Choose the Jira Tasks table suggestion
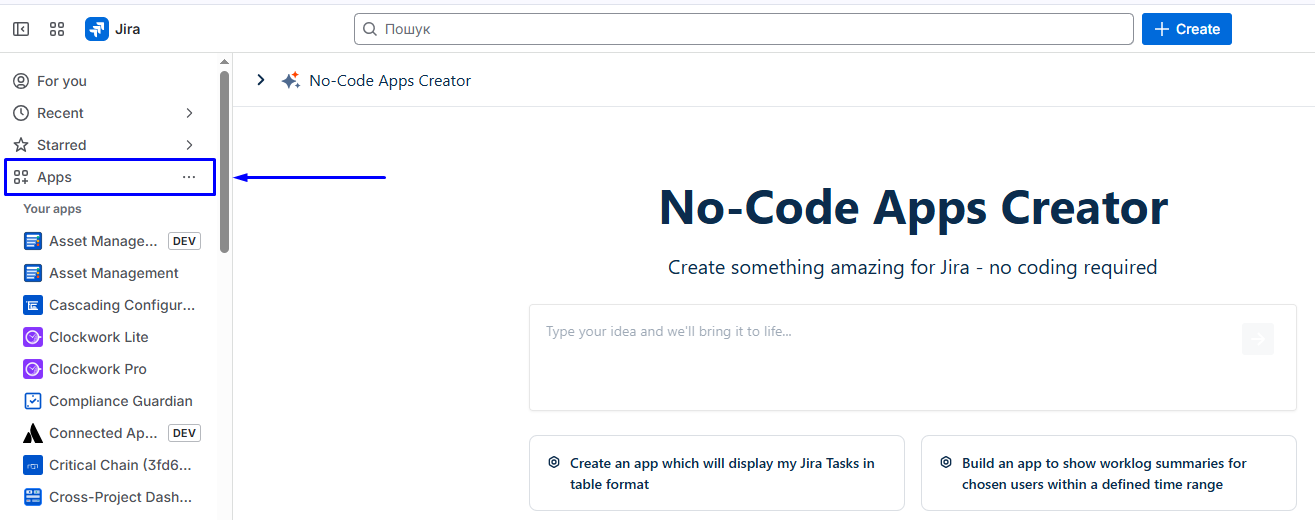The width and height of the screenshot is (1315, 520). (716, 473)
